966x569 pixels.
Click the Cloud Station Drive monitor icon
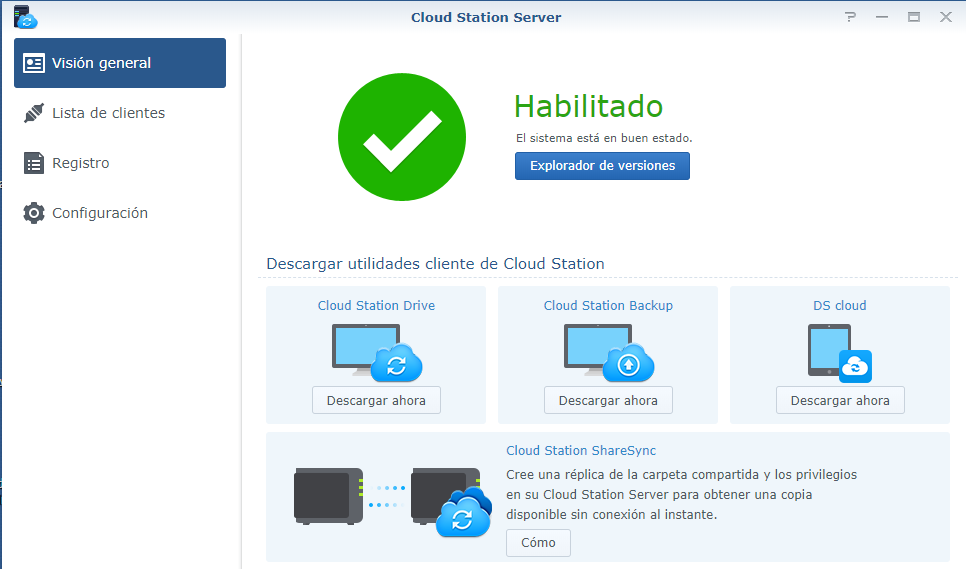coord(377,353)
